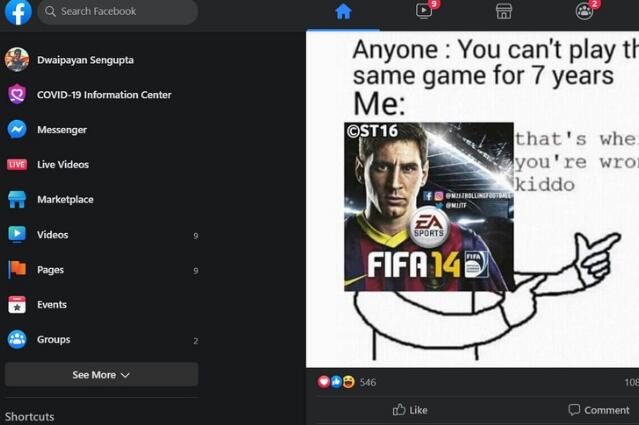This screenshot has width=639, height=425.
Task: Like the FIFA 14 meme post
Action: 410,410
